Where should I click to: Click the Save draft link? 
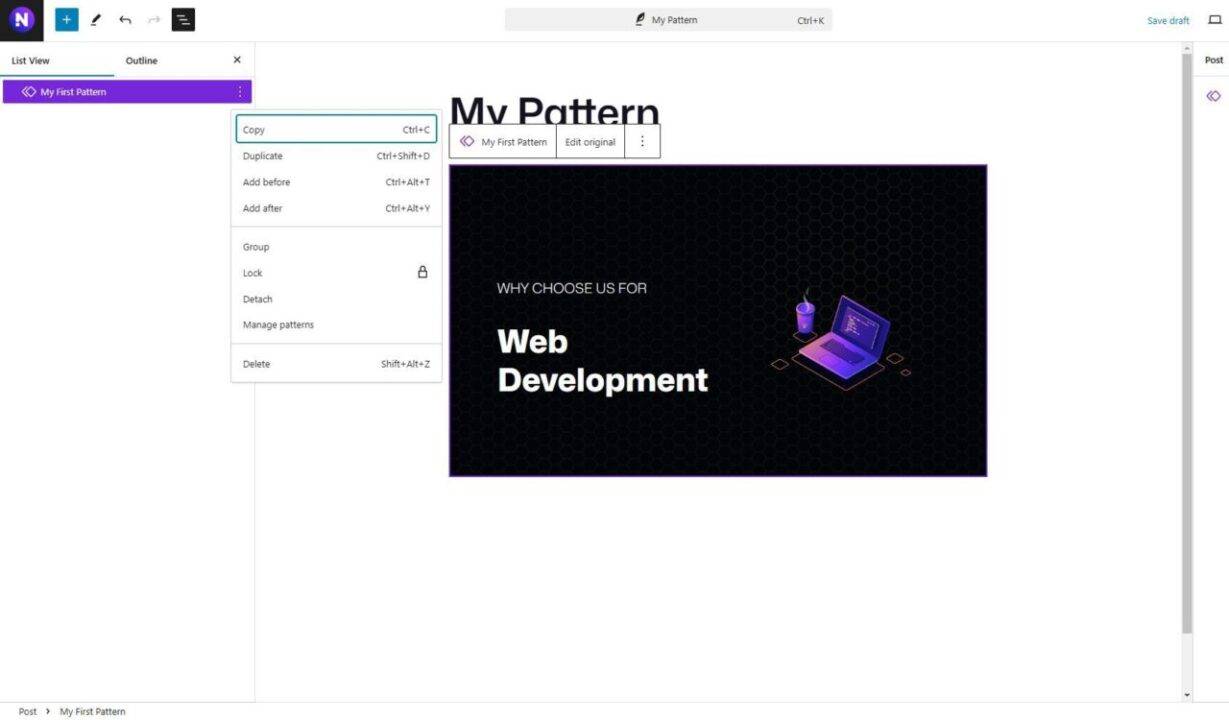(x=1167, y=19)
